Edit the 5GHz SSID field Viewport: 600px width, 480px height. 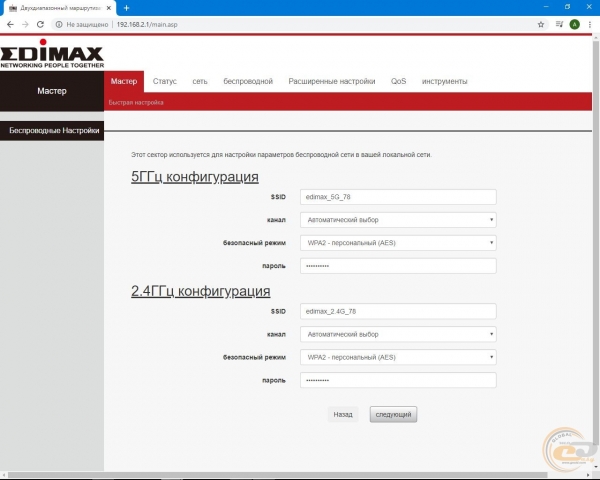[x=398, y=197]
